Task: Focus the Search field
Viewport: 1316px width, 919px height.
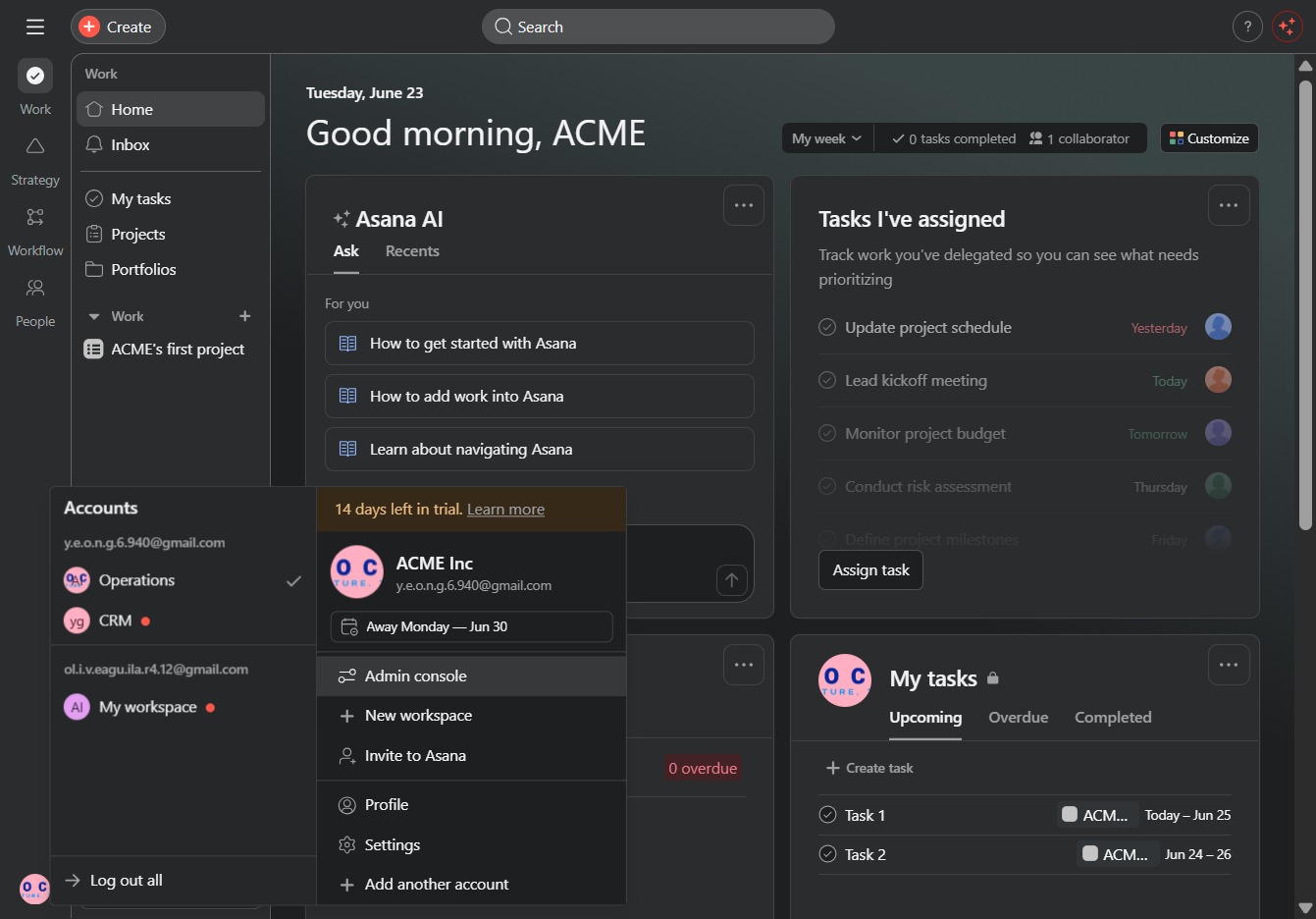Action: click(x=658, y=27)
